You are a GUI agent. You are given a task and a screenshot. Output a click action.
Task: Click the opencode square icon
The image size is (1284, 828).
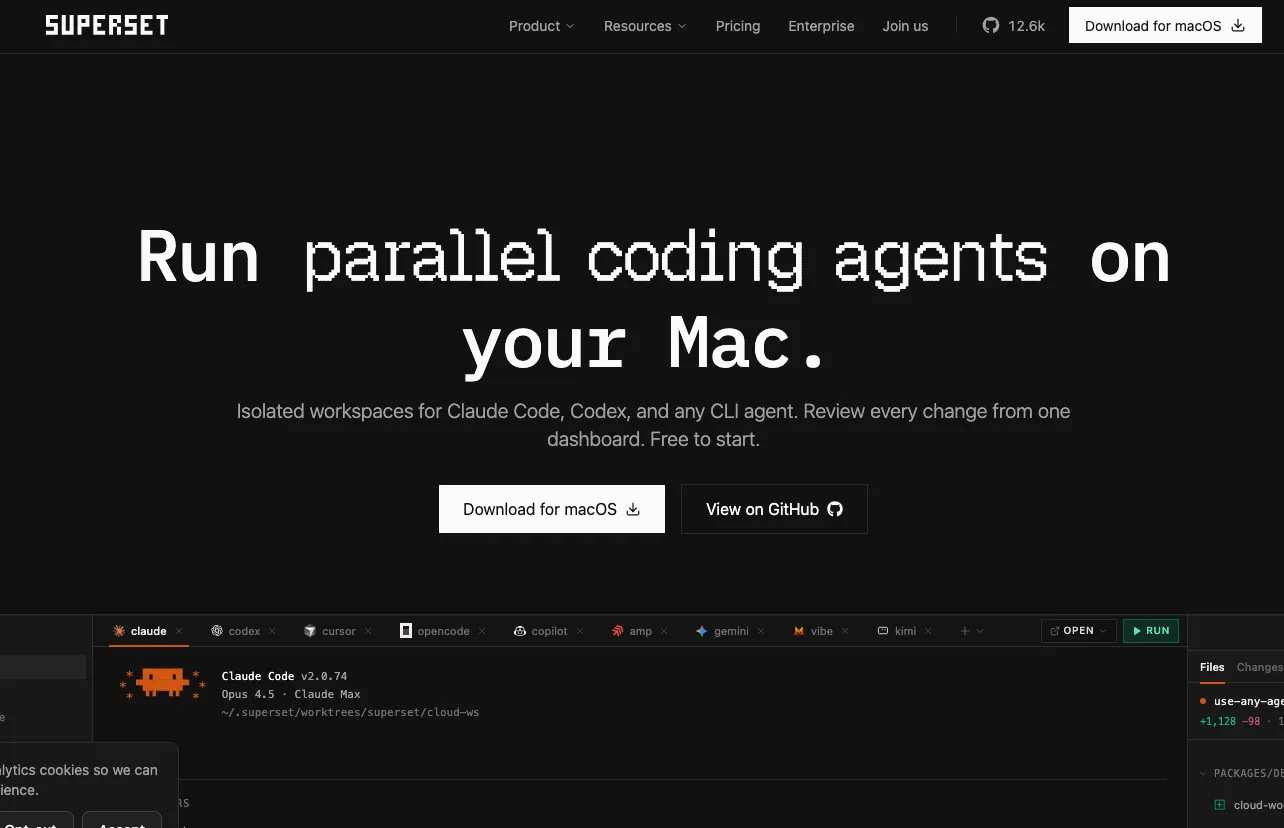pyautogui.click(x=406, y=631)
